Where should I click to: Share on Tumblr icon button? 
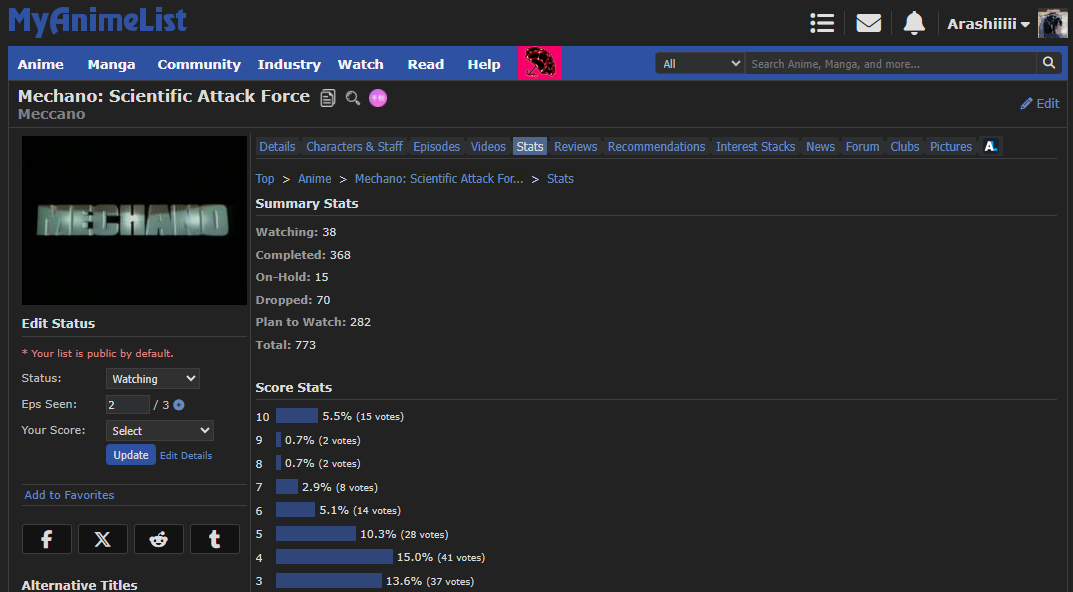coord(215,539)
